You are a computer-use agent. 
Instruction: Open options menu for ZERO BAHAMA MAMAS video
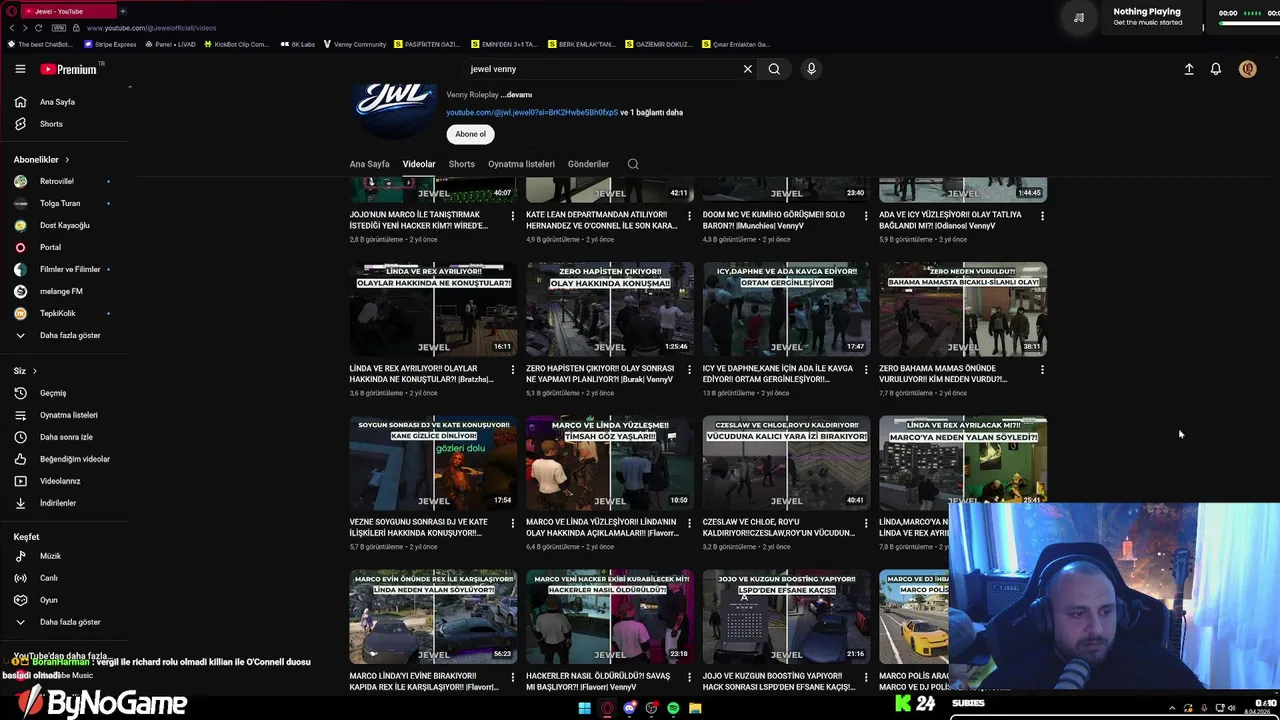click(1042, 370)
